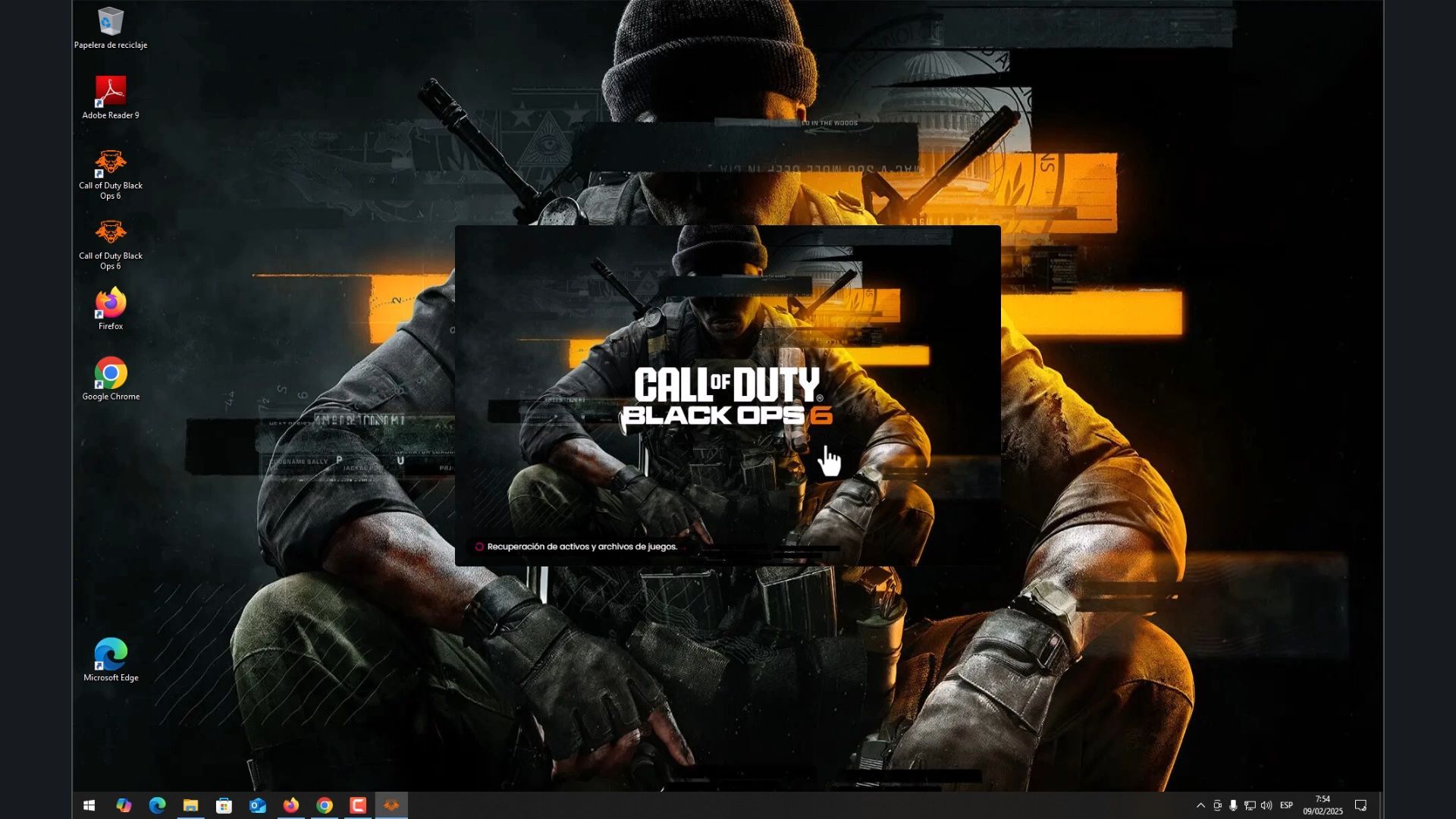Click the Show desktop strip at taskbar end
Screen dimensions: 1456x819
1381,805
